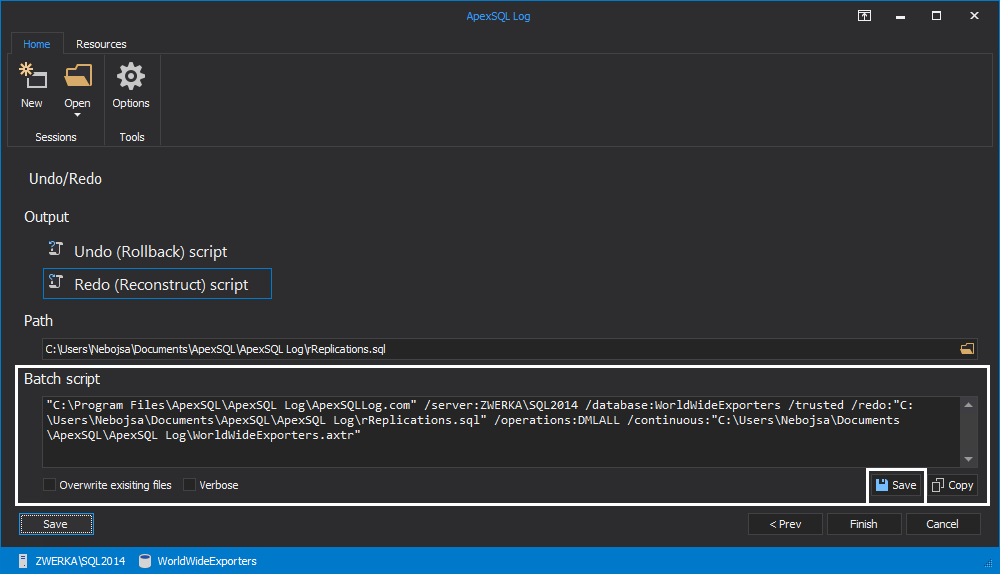Save the batch script with the disk icon
Viewport: 1000px width, 574px height.
[895, 485]
